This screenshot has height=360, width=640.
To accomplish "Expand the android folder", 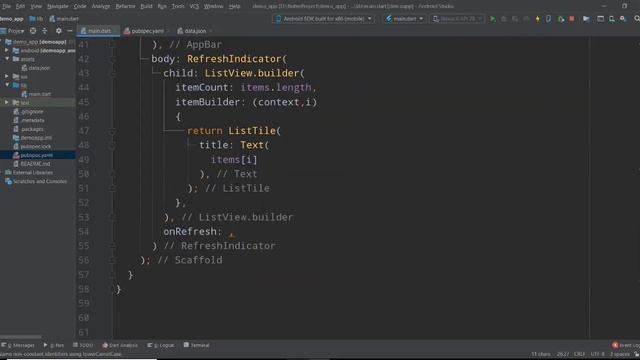I will click(x=7, y=51).
